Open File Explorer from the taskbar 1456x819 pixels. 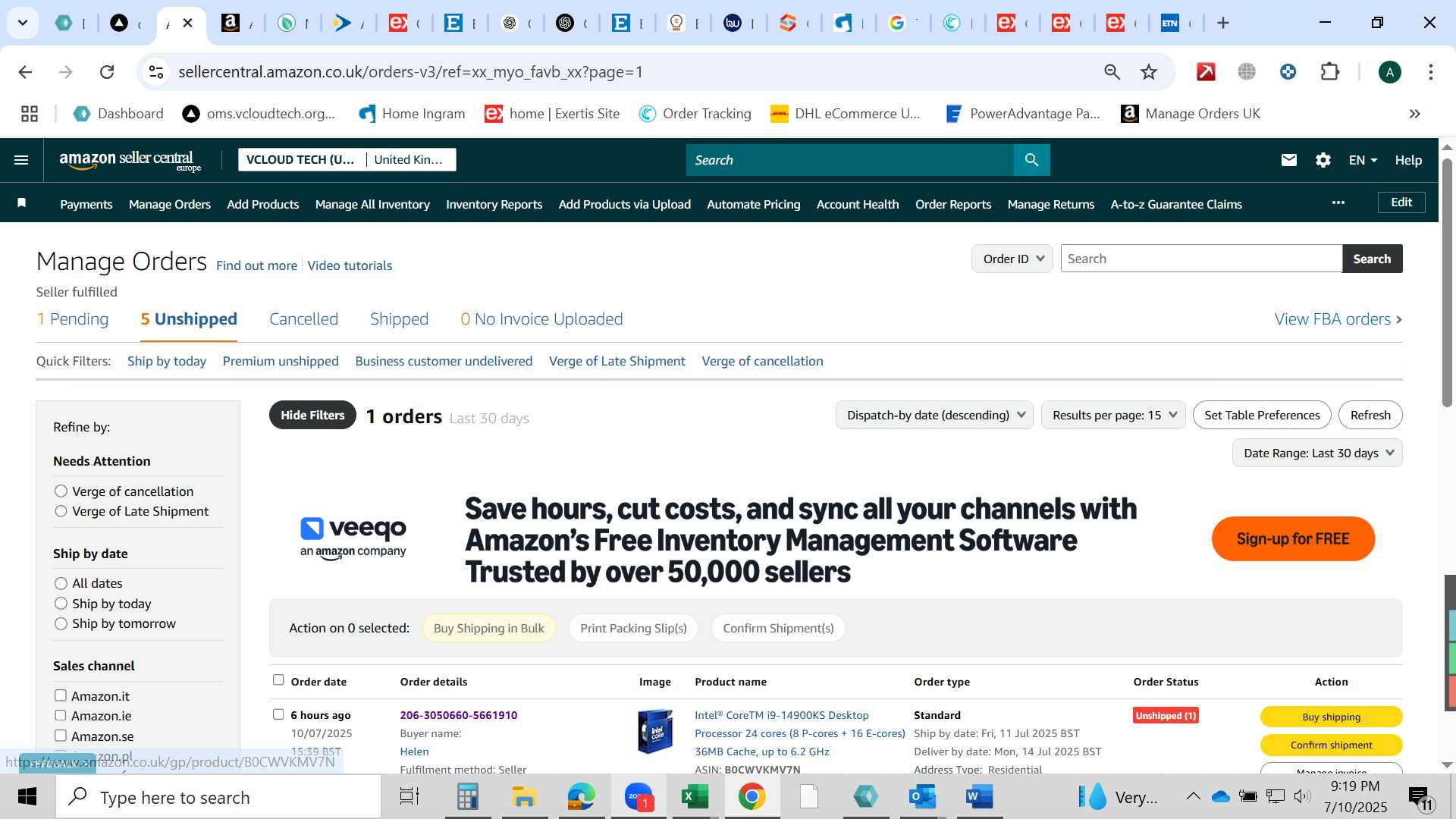tap(524, 797)
